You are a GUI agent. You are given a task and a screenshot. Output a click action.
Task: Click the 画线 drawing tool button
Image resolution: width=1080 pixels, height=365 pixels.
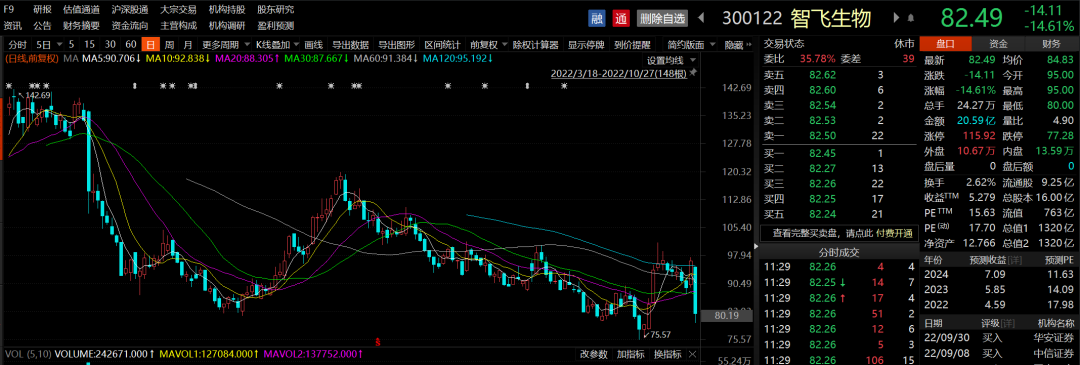point(313,45)
